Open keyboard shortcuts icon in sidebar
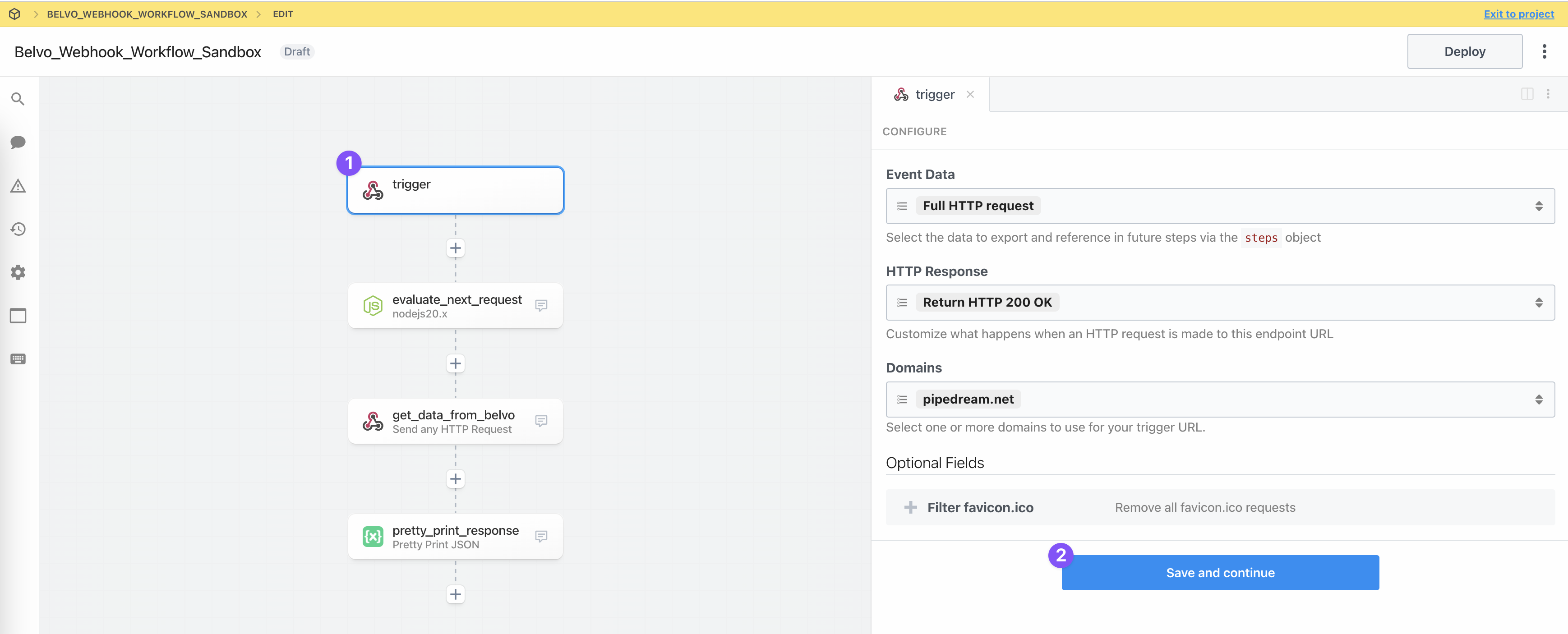1568x634 pixels. [18, 359]
